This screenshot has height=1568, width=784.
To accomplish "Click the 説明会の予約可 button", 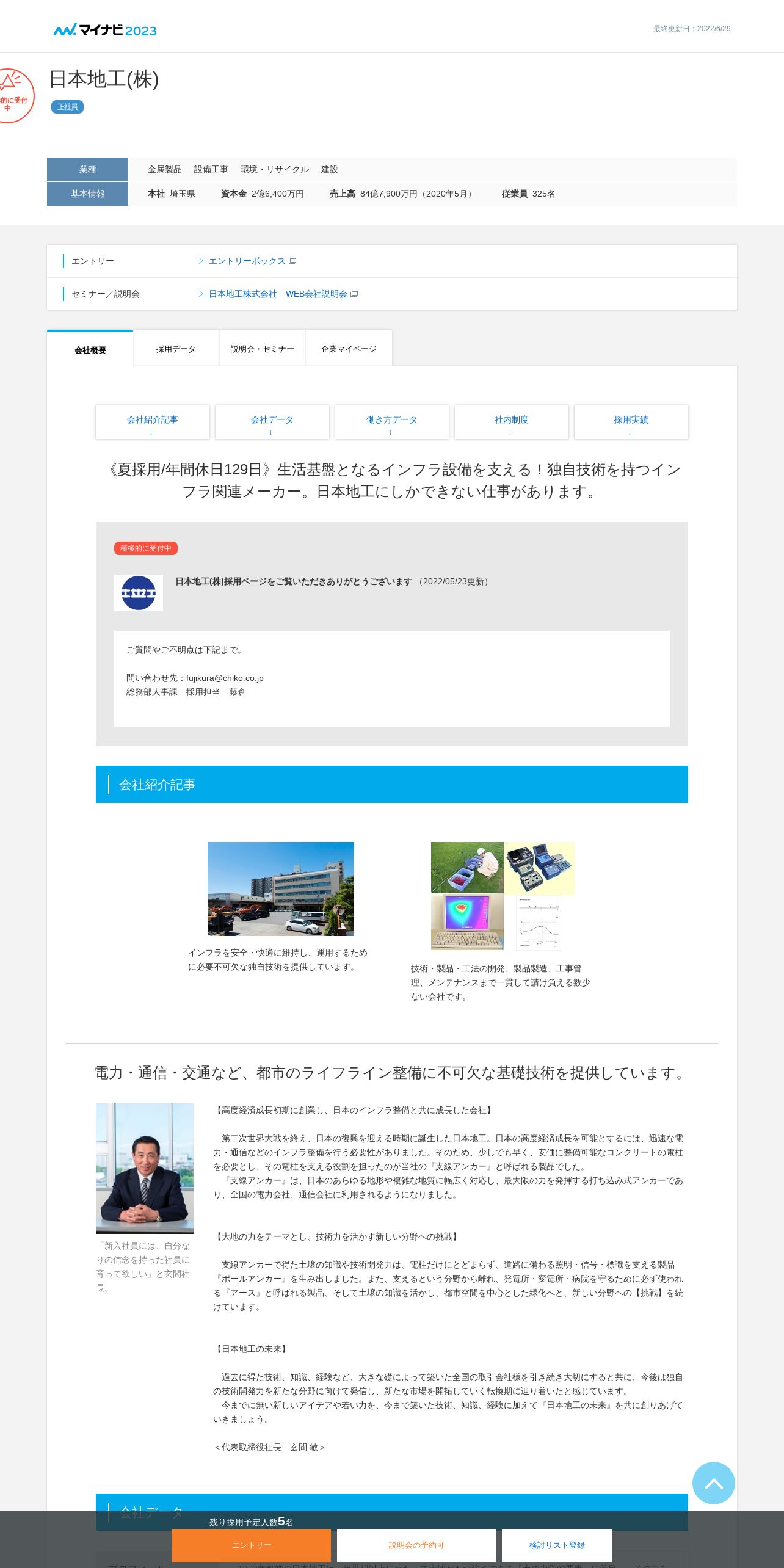I will (x=416, y=1545).
